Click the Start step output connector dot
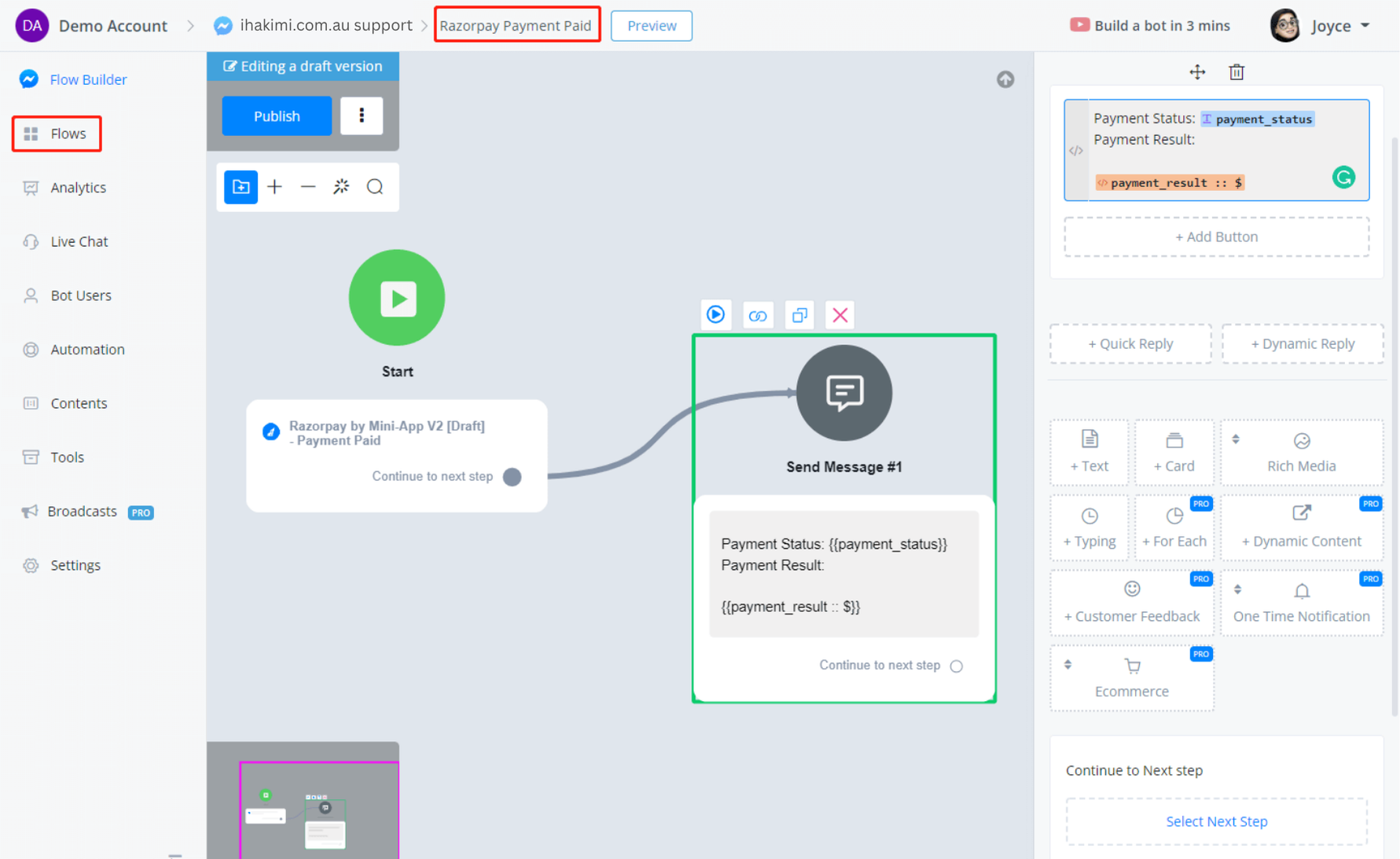The height and width of the screenshot is (859, 1400). click(512, 477)
